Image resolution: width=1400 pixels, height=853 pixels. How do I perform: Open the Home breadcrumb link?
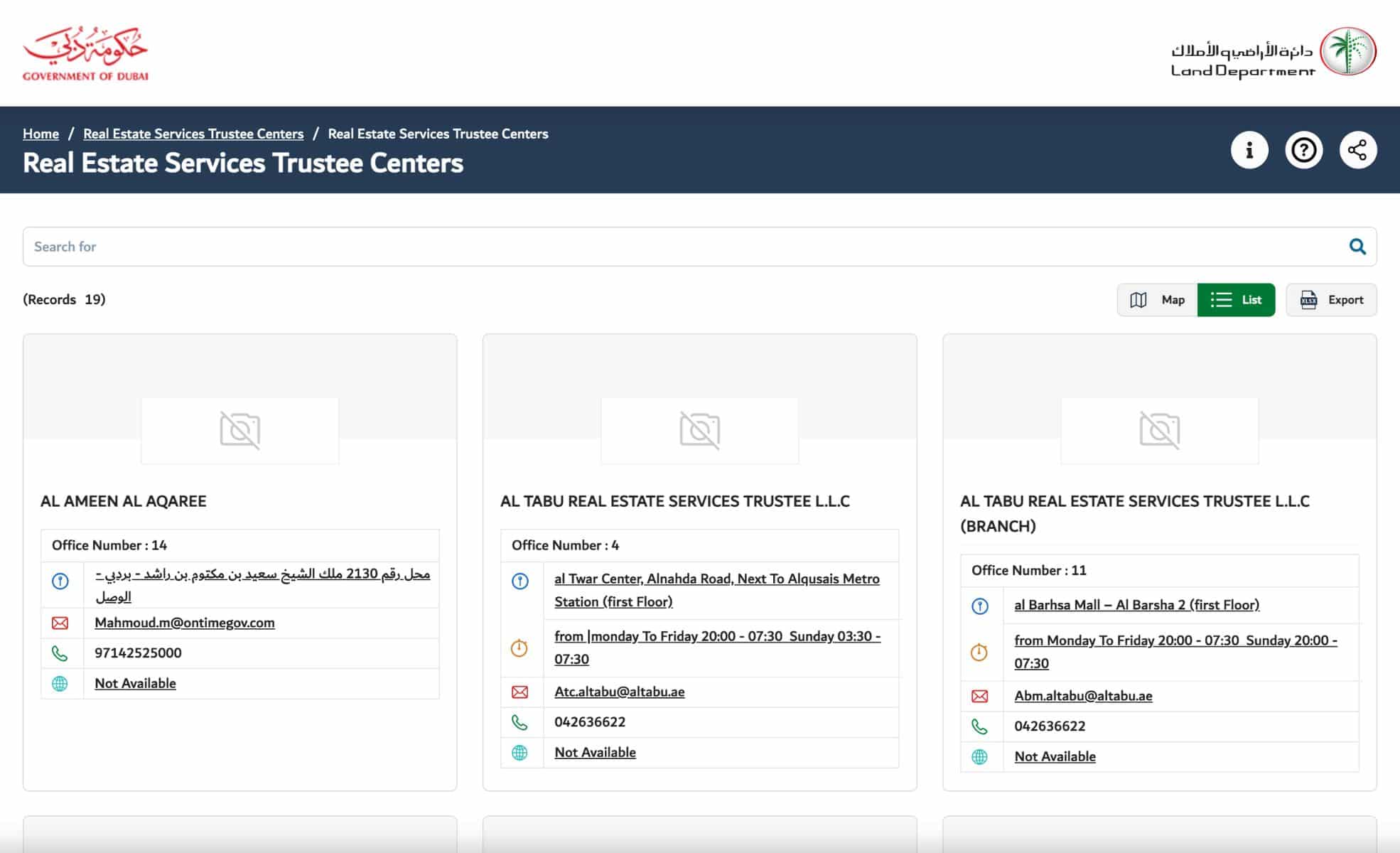click(x=41, y=134)
